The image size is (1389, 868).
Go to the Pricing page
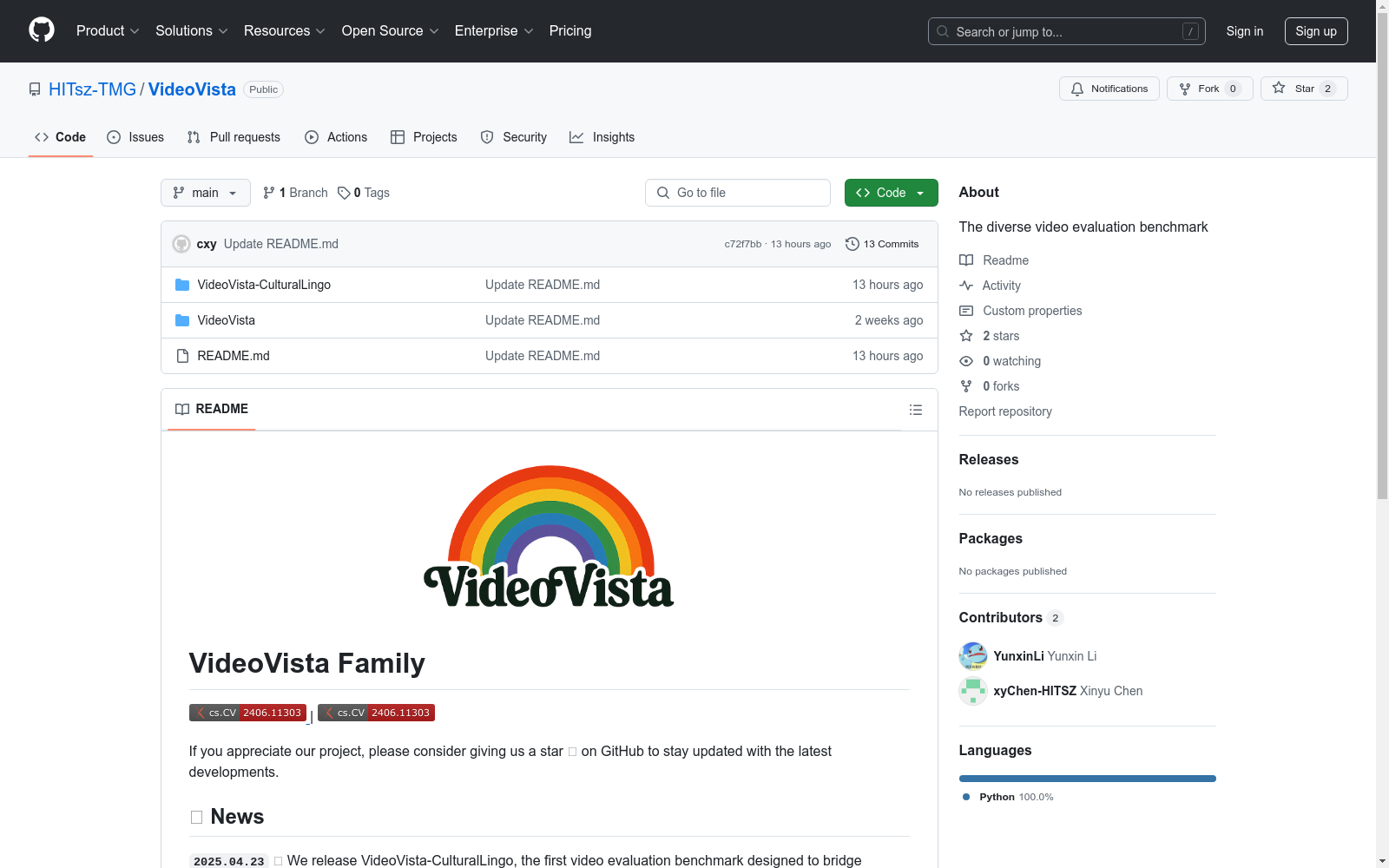570,30
